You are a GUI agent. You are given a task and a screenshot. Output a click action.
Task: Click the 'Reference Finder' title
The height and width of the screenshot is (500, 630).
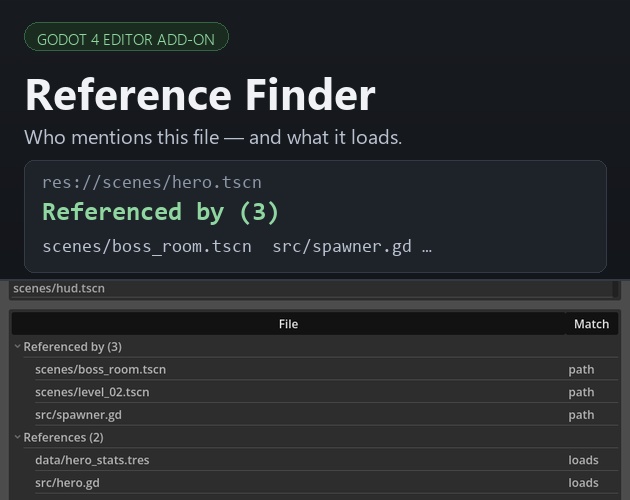coord(200,95)
